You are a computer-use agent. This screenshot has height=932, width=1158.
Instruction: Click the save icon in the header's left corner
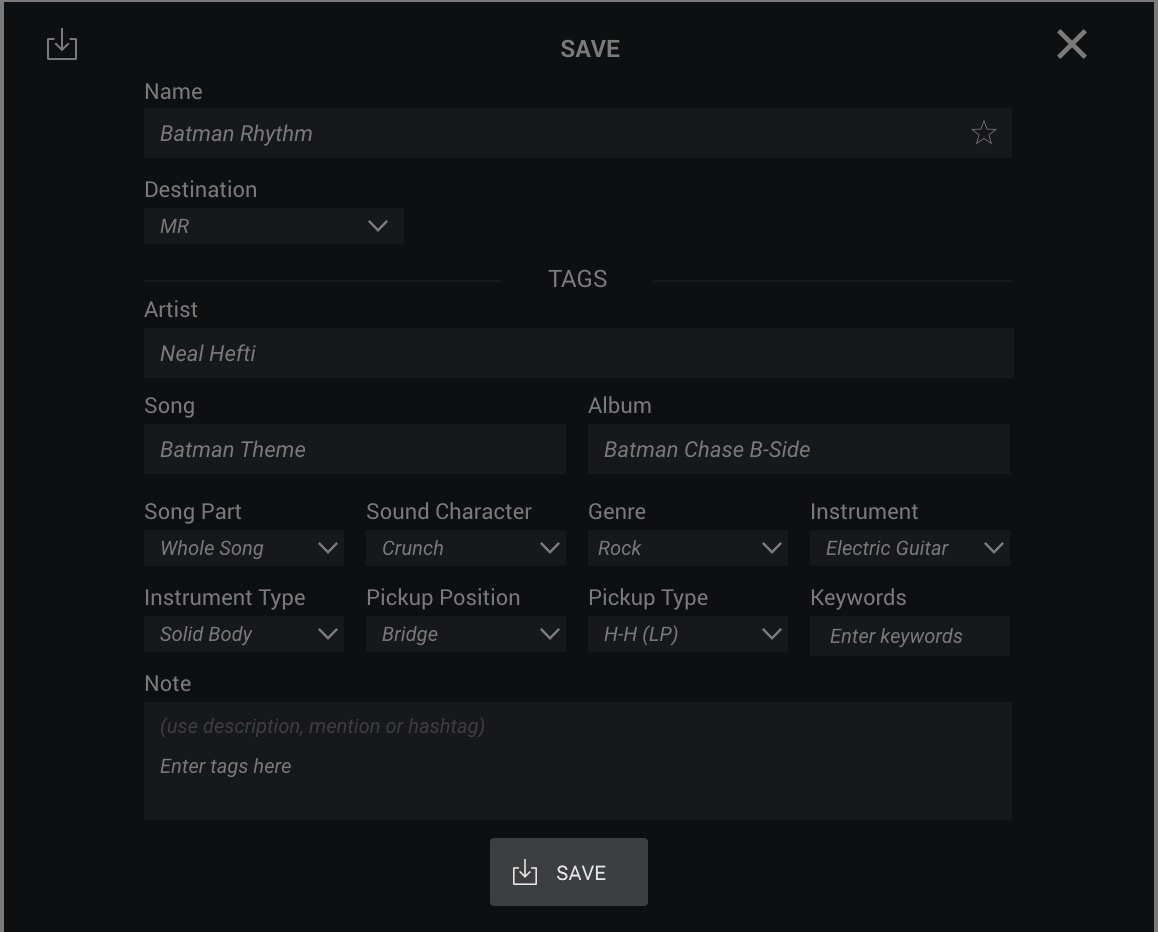click(62, 45)
